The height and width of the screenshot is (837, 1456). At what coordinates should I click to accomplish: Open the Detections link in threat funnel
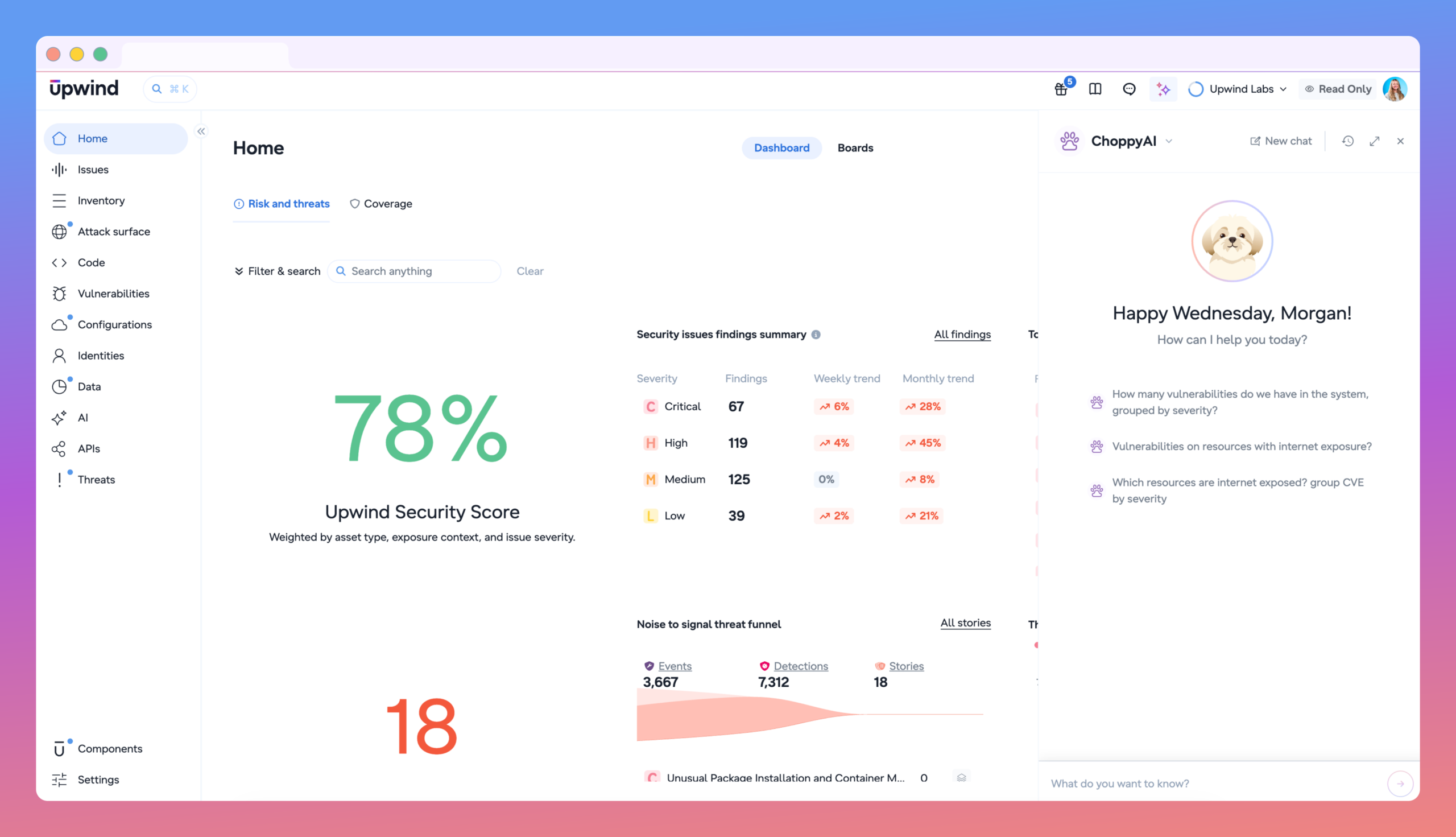(x=800, y=666)
